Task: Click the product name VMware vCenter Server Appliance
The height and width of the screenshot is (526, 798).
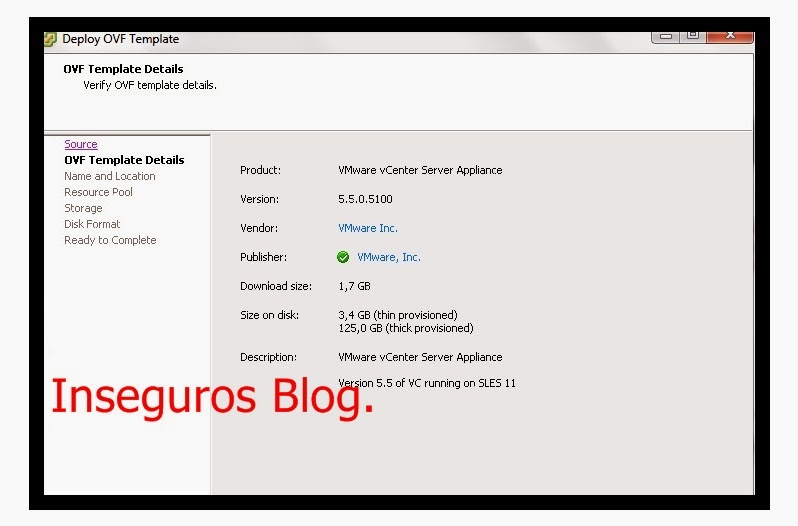Action: coord(420,170)
